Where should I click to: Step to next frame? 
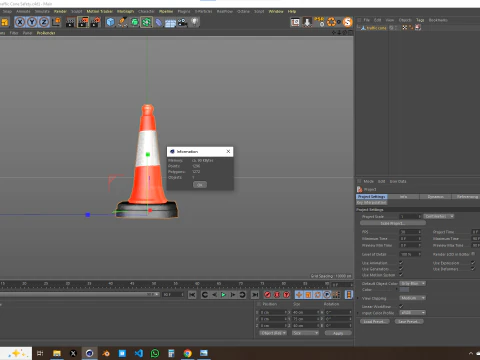pos(233,295)
